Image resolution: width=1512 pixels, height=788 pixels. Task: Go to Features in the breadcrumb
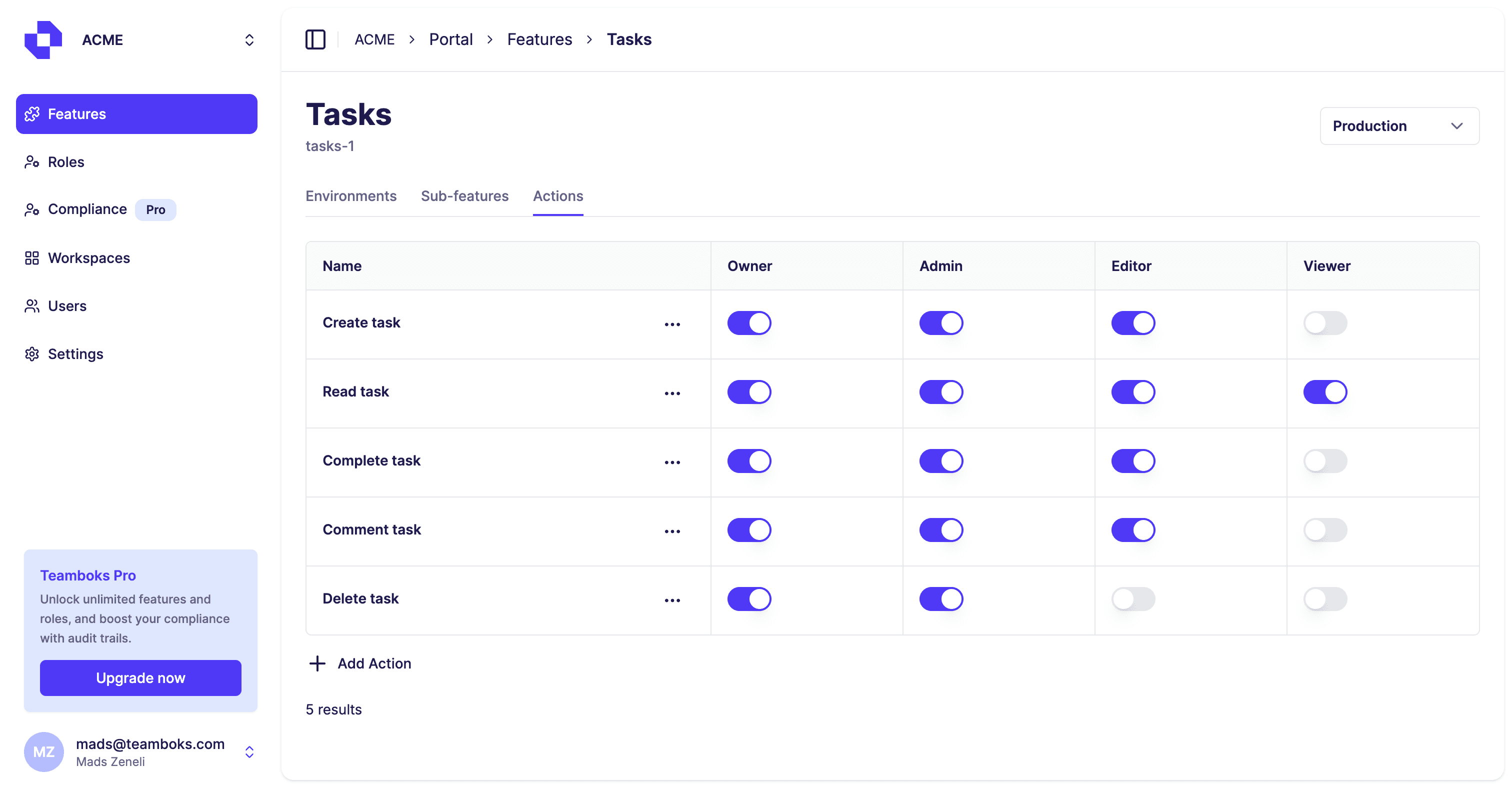(x=539, y=39)
